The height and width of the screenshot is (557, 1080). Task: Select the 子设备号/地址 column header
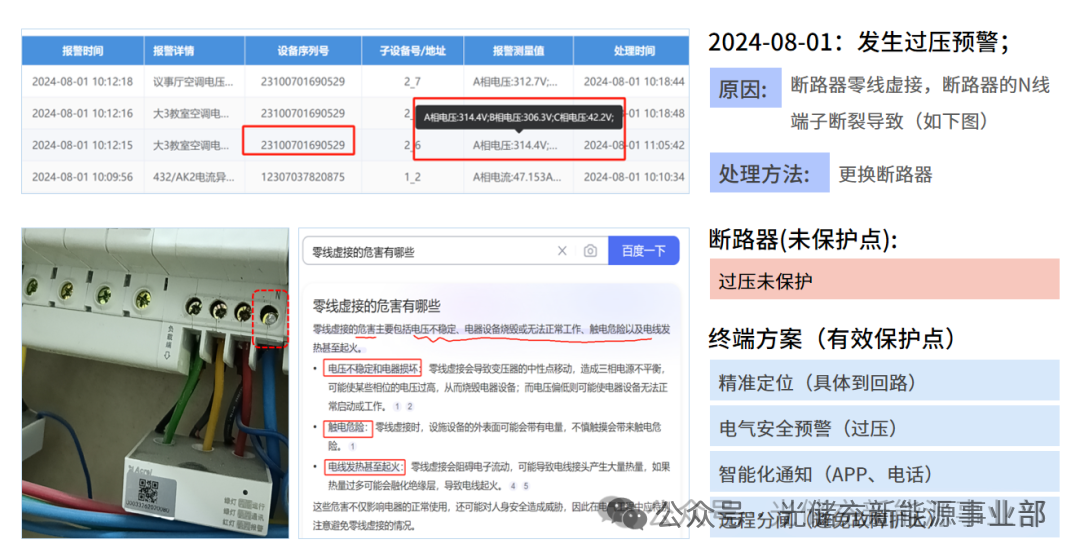coord(413,51)
